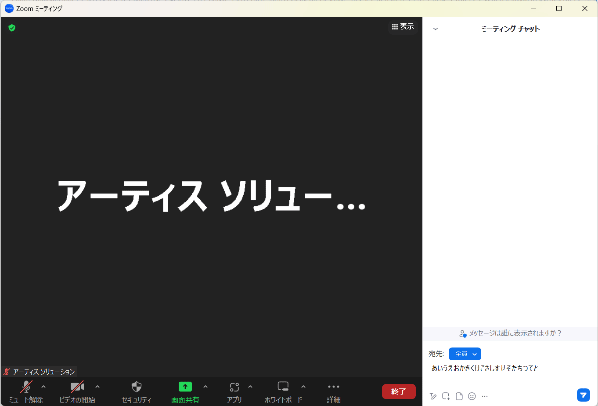The width and height of the screenshot is (598, 406).
Task: Expand video options arrow beside camera
Action: tap(97, 387)
